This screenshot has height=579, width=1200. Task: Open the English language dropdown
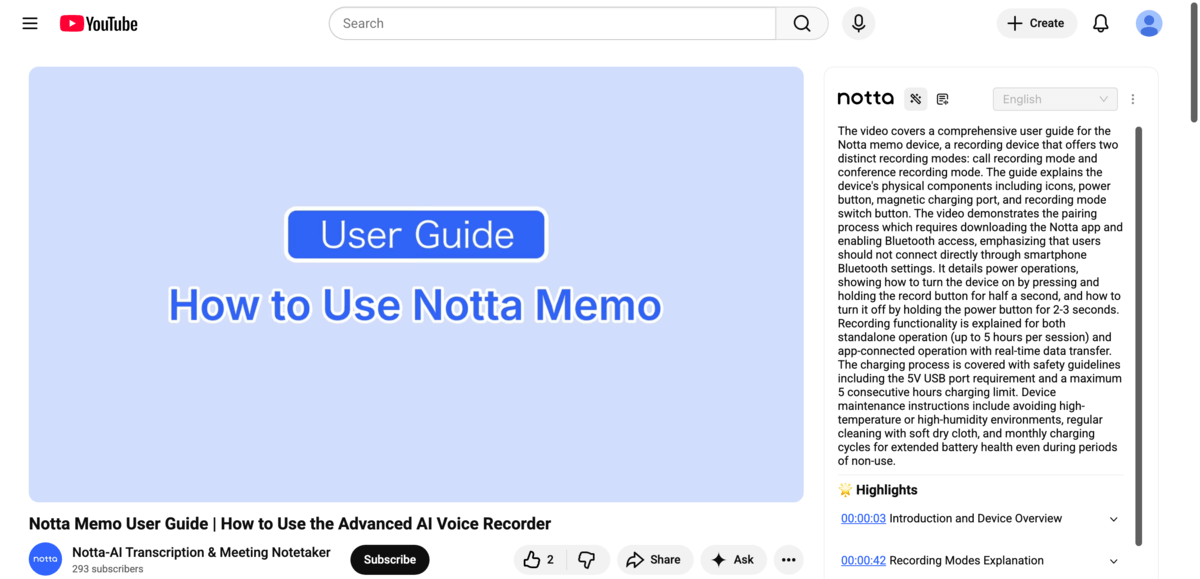pyautogui.click(x=1055, y=99)
